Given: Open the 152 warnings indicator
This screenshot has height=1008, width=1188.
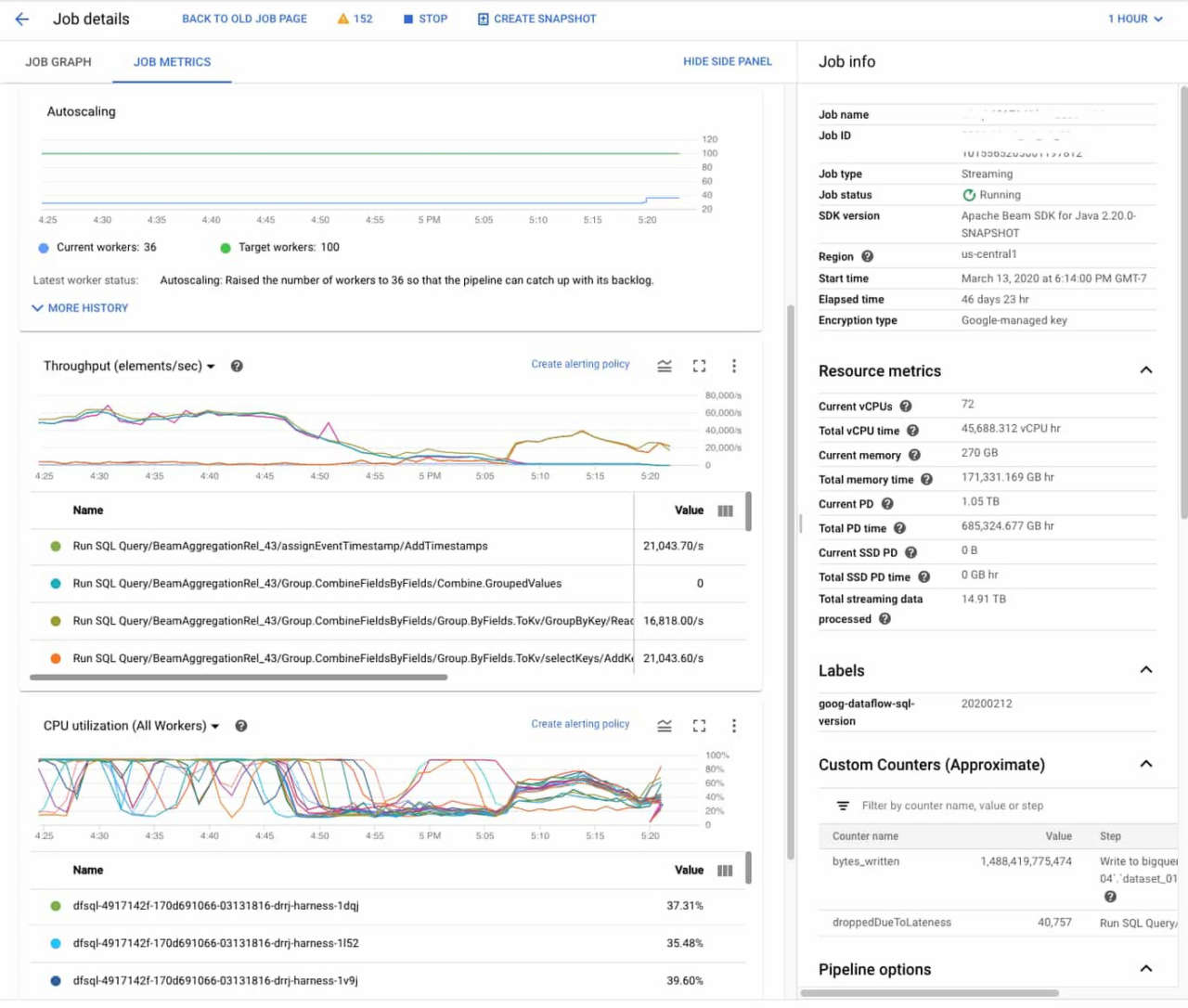Looking at the screenshot, I should [355, 19].
